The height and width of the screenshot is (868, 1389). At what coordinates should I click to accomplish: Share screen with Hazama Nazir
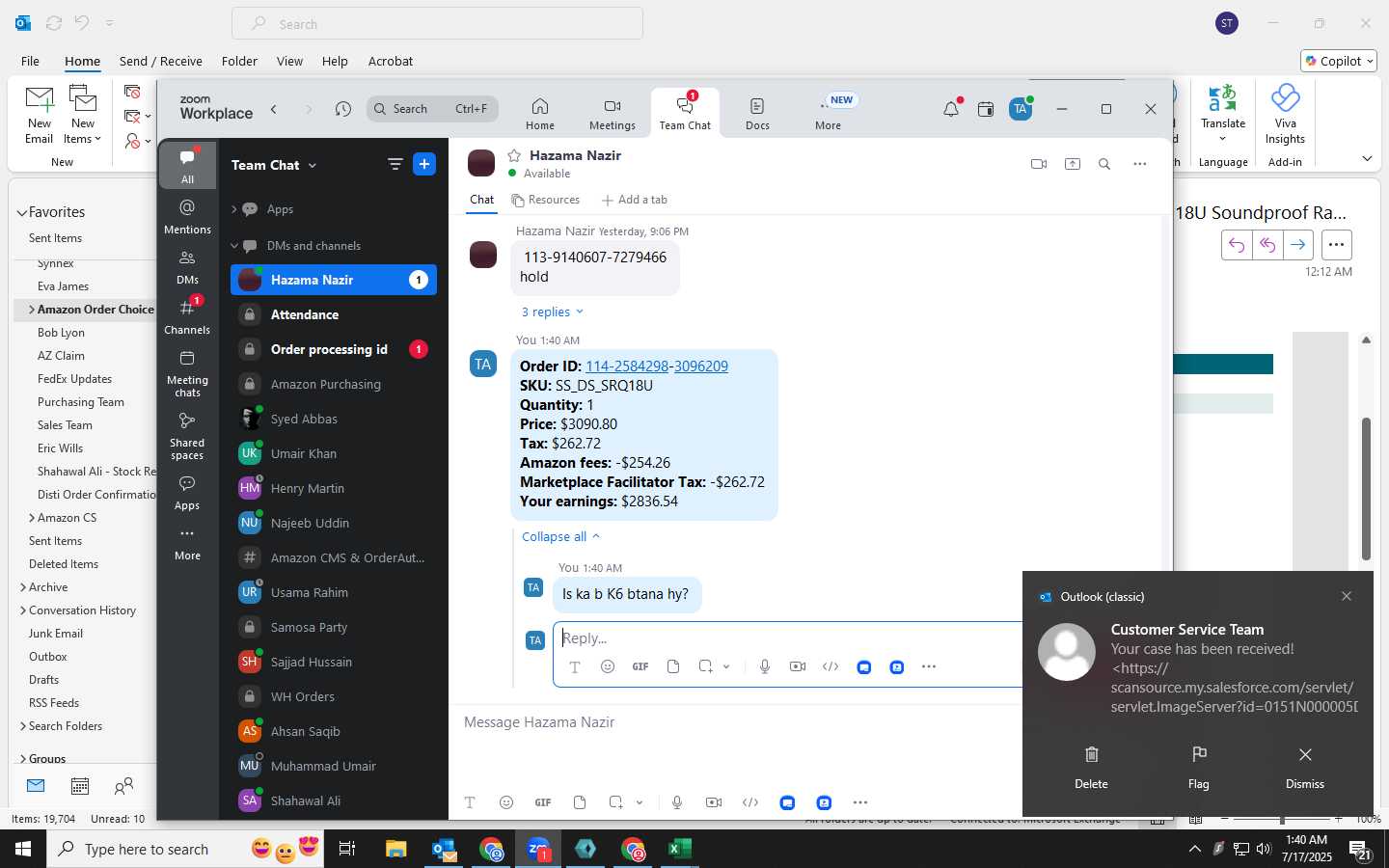click(1073, 164)
